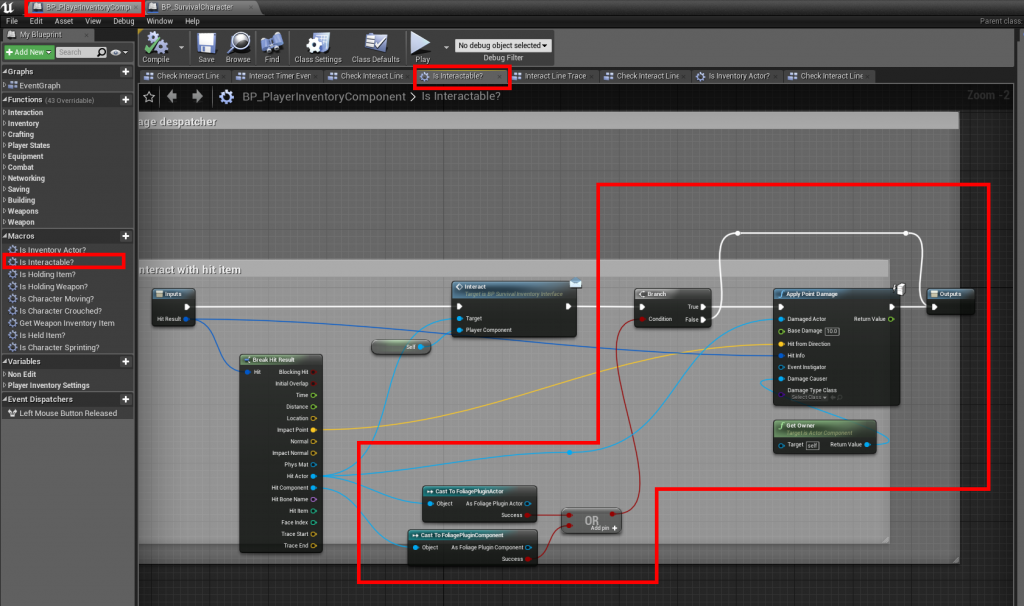
Task: Open the Debug menu
Action: pos(123,21)
